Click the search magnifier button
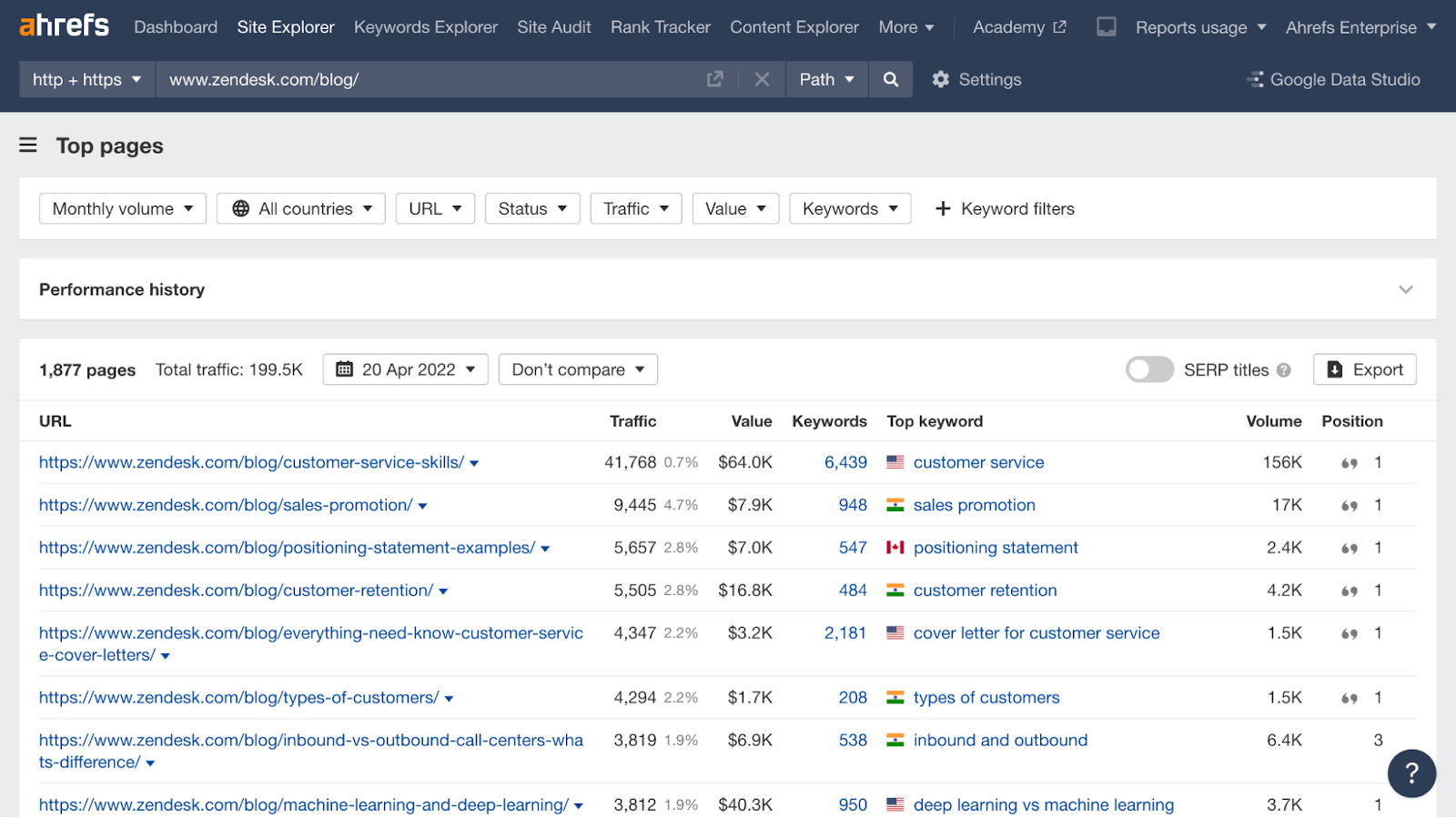Viewport: 1456px width, 818px height. pos(891,80)
